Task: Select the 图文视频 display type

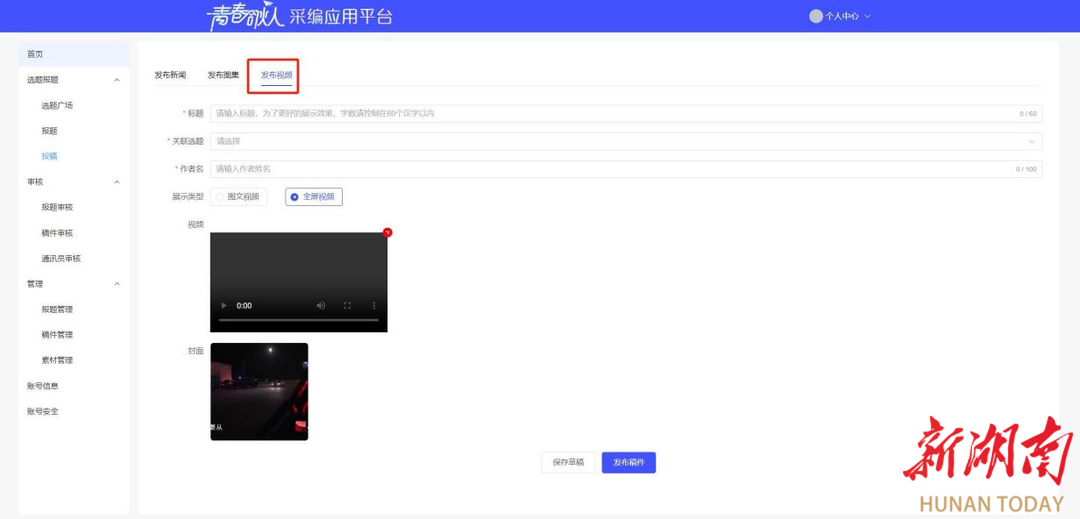Action: (x=238, y=197)
